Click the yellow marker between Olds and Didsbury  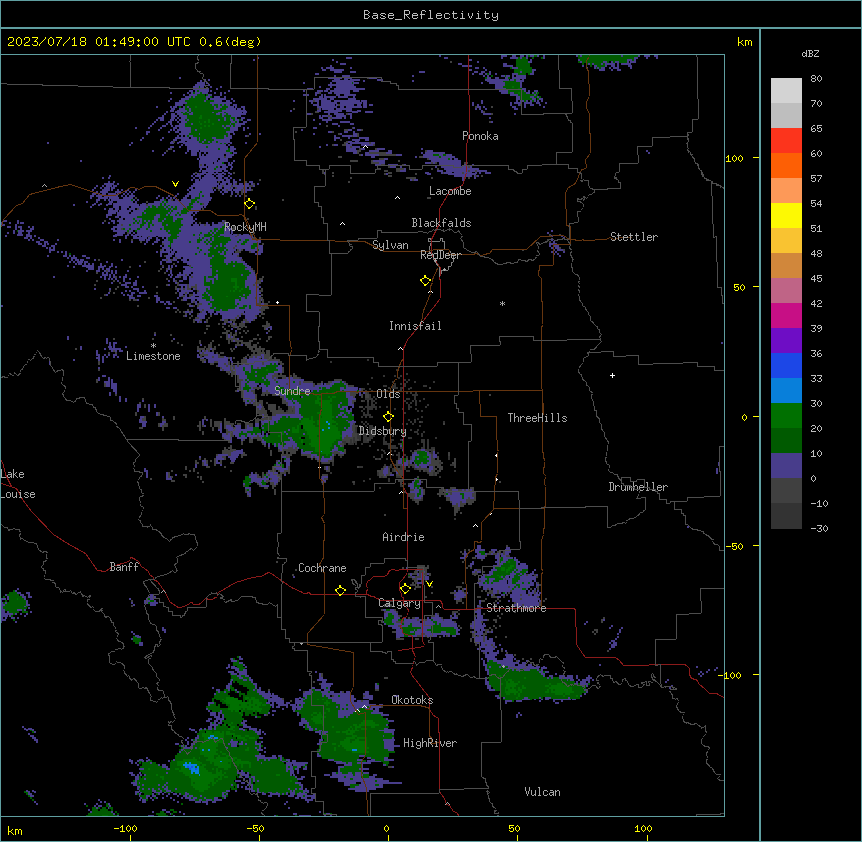[388, 416]
